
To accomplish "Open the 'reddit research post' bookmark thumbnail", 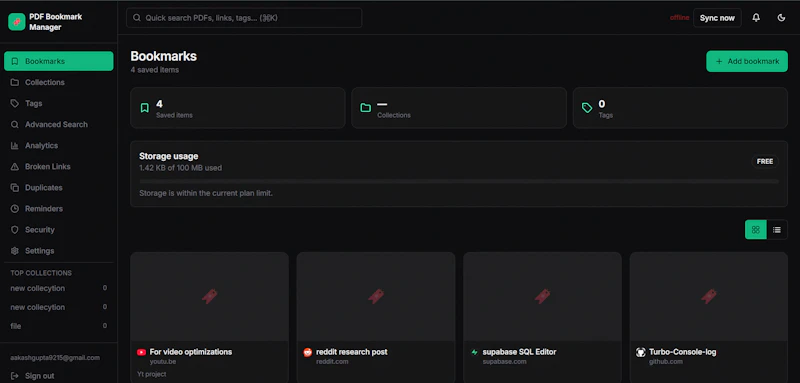I will coord(376,296).
